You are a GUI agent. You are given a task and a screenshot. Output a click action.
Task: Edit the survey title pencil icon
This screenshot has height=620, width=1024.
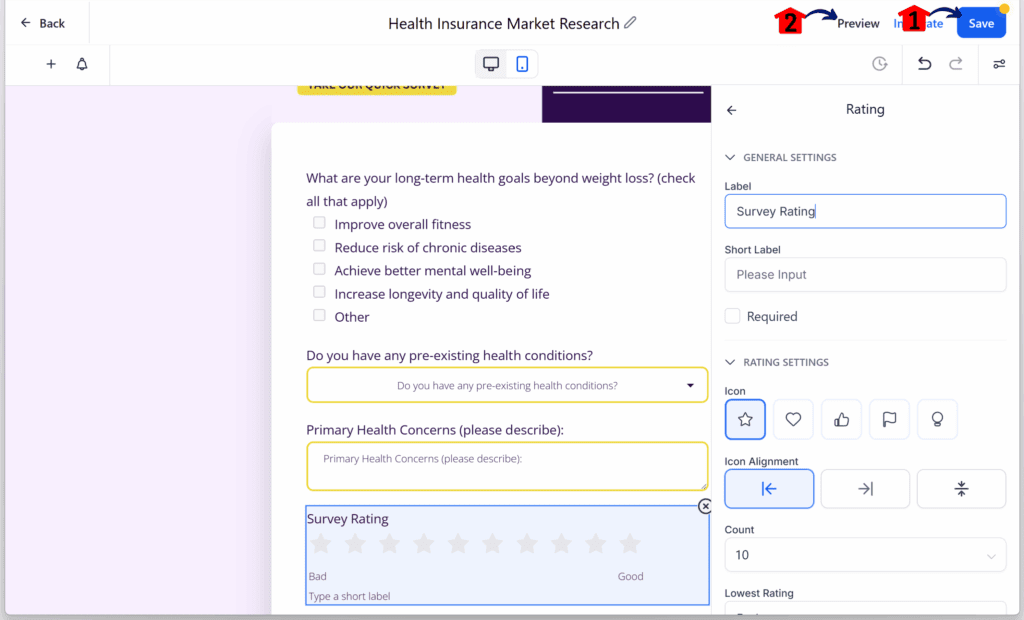tap(630, 23)
